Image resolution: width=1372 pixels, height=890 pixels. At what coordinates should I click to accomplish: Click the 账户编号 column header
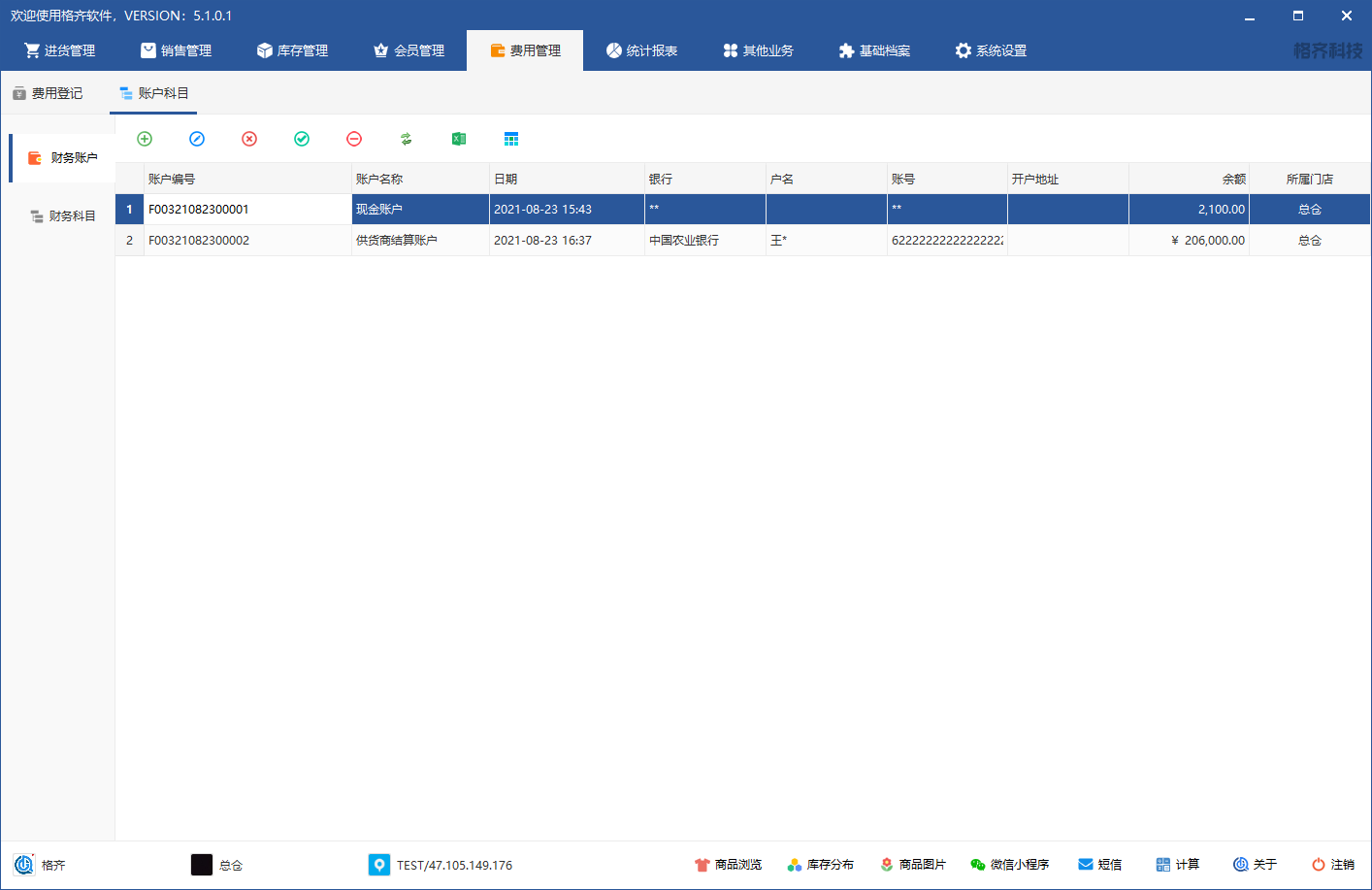point(247,179)
